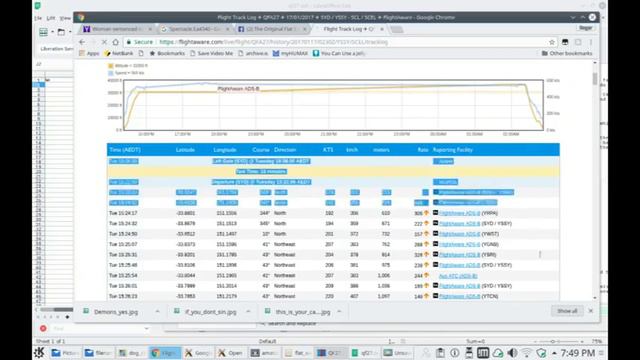Click the 7:49 PM clock
Viewport: 640px width, 360px height.
[x=577, y=353]
